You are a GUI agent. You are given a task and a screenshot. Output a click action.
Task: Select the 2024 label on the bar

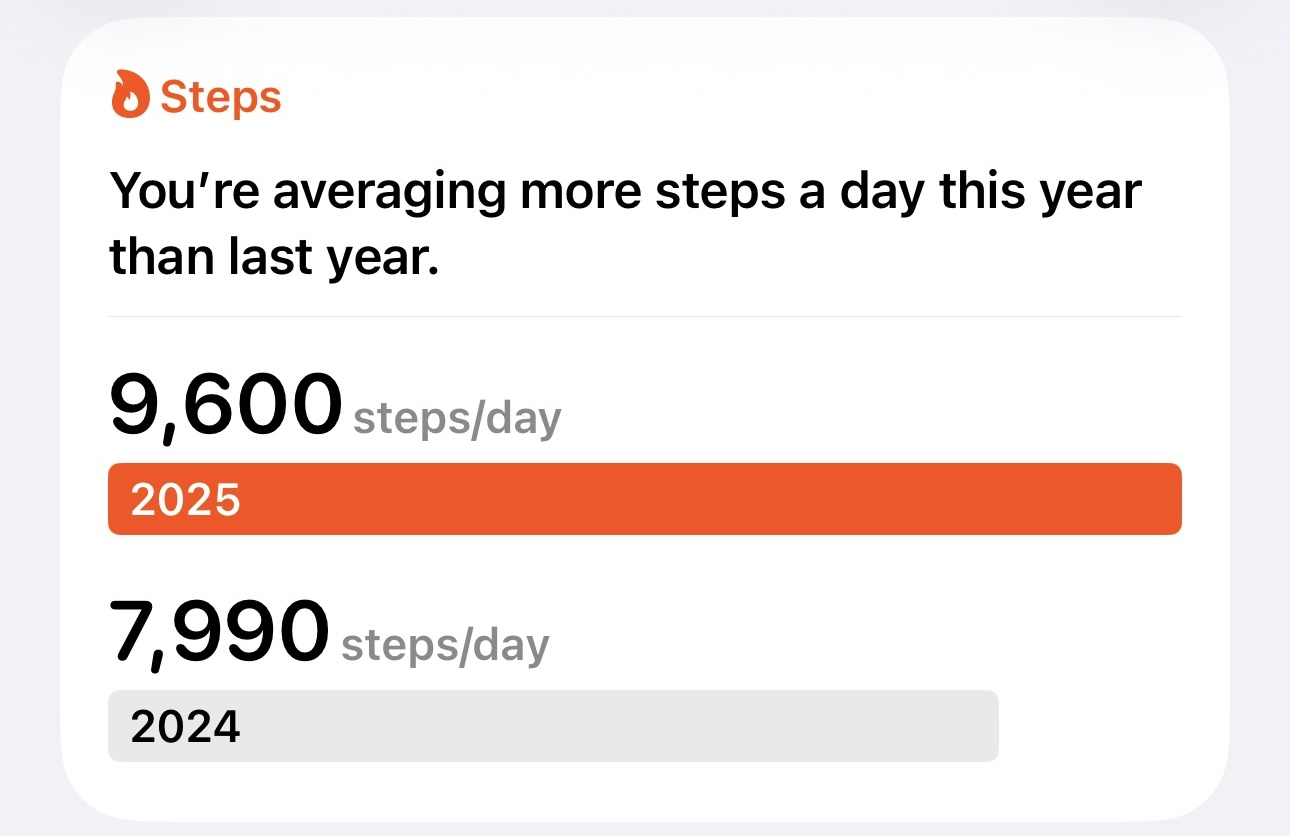tap(186, 727)
